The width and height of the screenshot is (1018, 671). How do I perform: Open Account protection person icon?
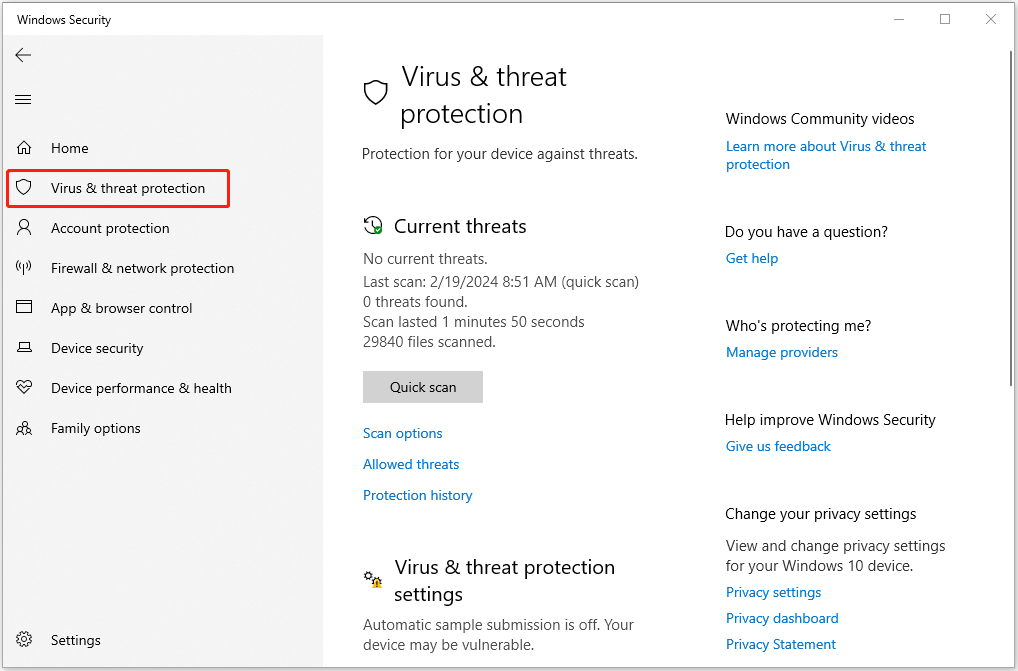pyautogui.click(x=24, y=228)
